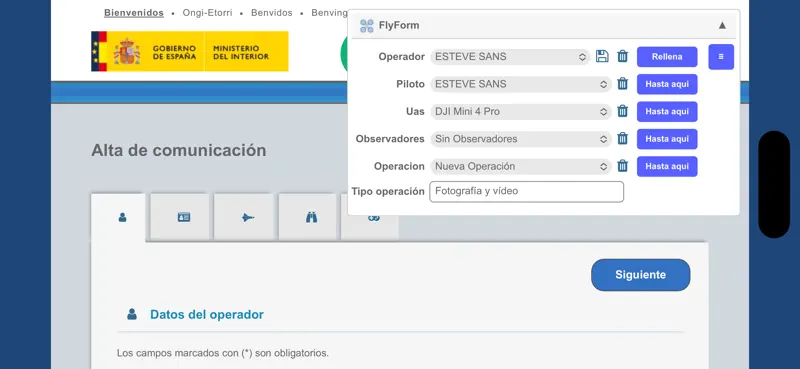Open the Uas dropdown DJI Mini 4 Pro
Viewport: 800px width, 369px height.
(520, 111)
